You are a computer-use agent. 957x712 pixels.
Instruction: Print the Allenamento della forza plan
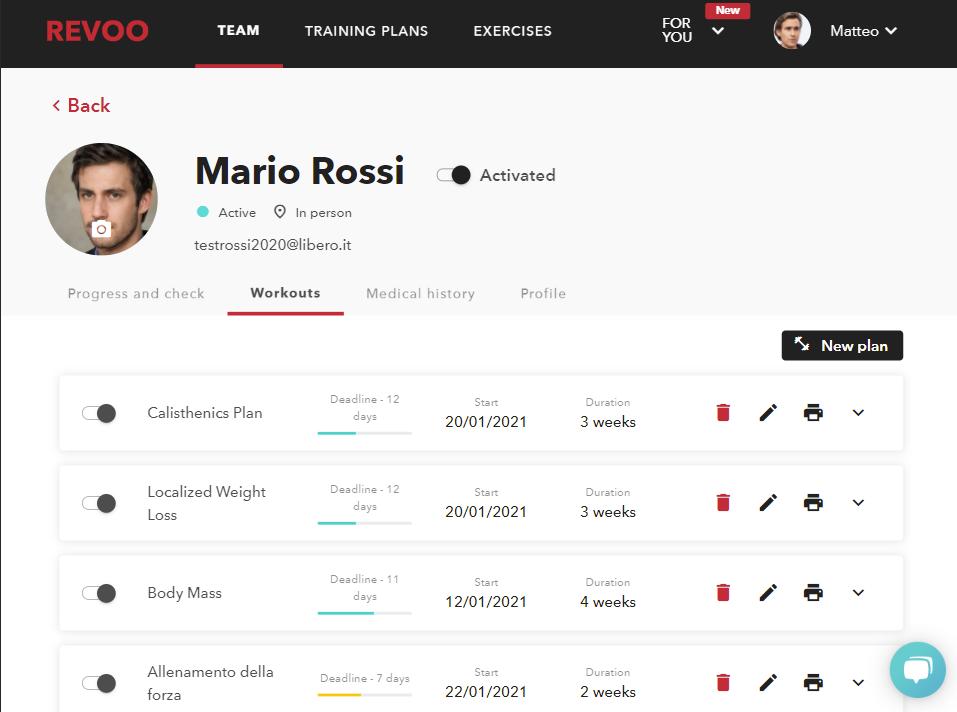pos(813,682)
